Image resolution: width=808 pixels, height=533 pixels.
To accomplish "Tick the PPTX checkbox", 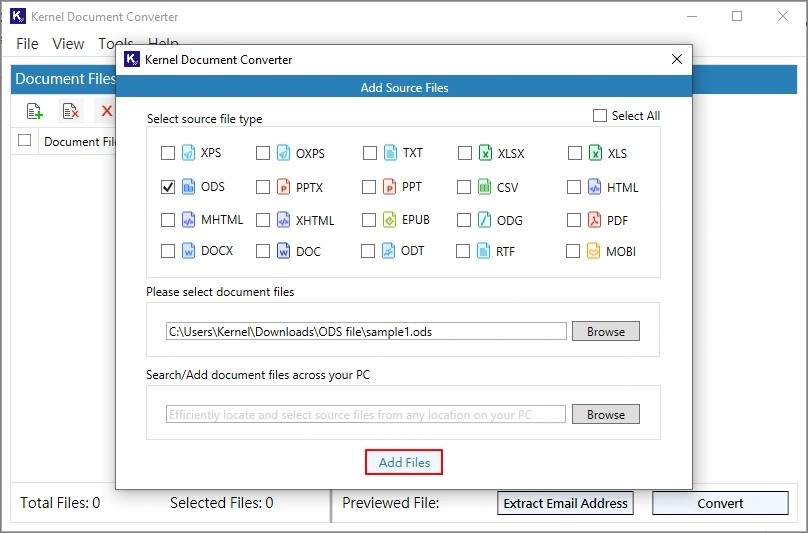I will [x=263, y=187].
